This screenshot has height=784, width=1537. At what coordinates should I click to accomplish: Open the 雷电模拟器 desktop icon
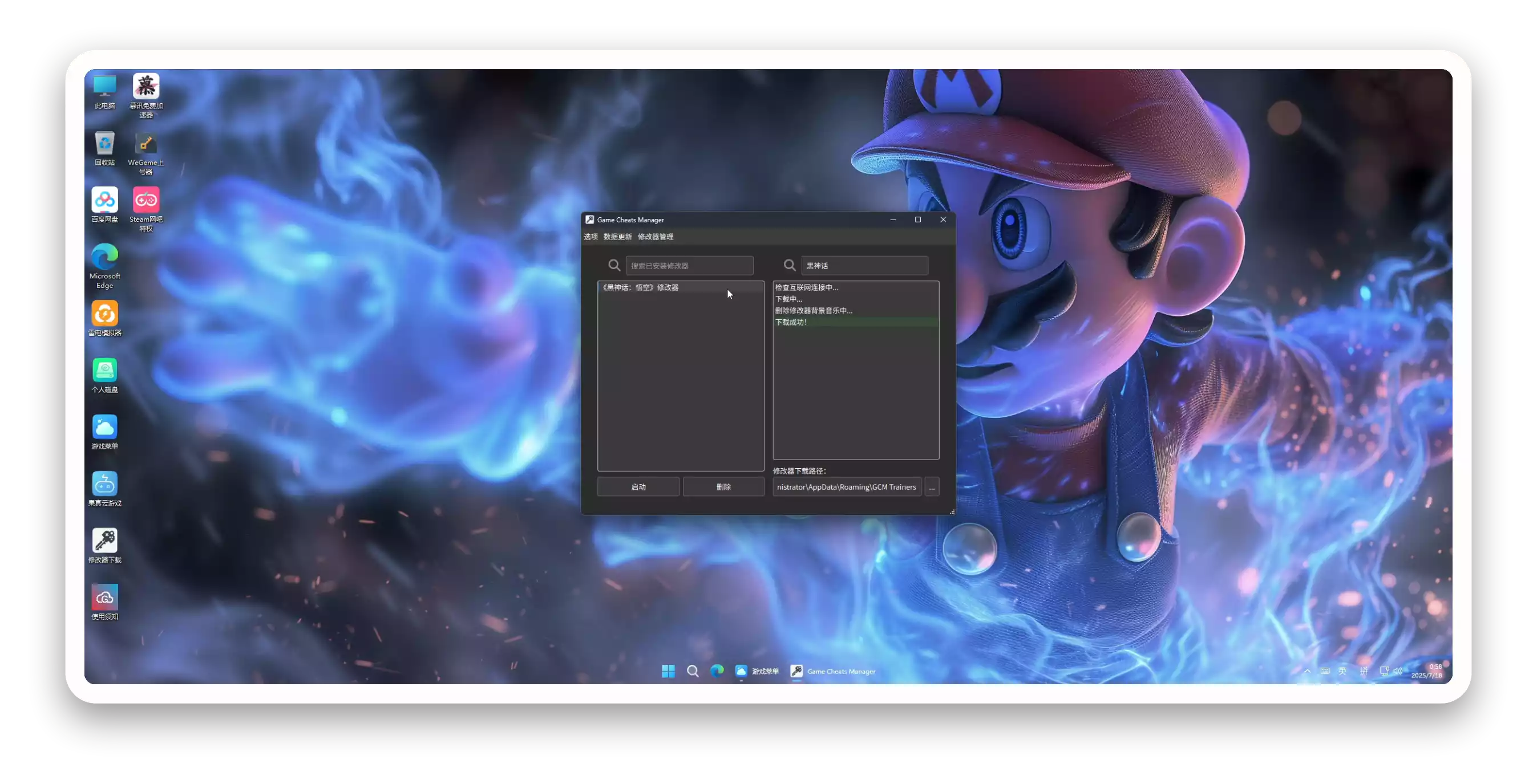[104, 318]
